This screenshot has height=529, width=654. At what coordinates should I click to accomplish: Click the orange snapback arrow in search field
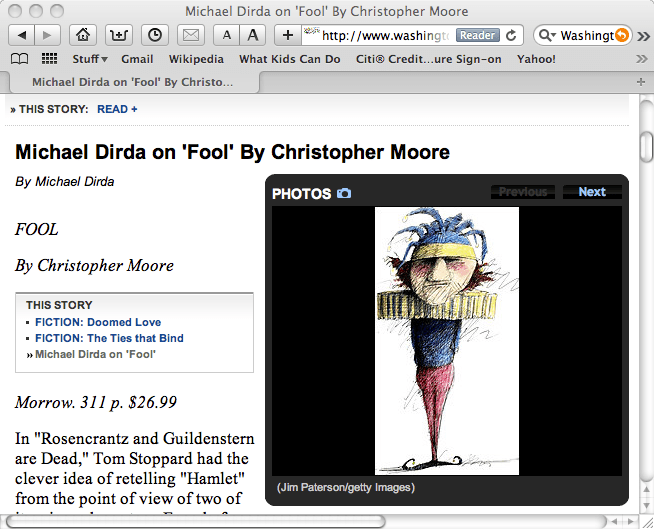tap(621, 35)
